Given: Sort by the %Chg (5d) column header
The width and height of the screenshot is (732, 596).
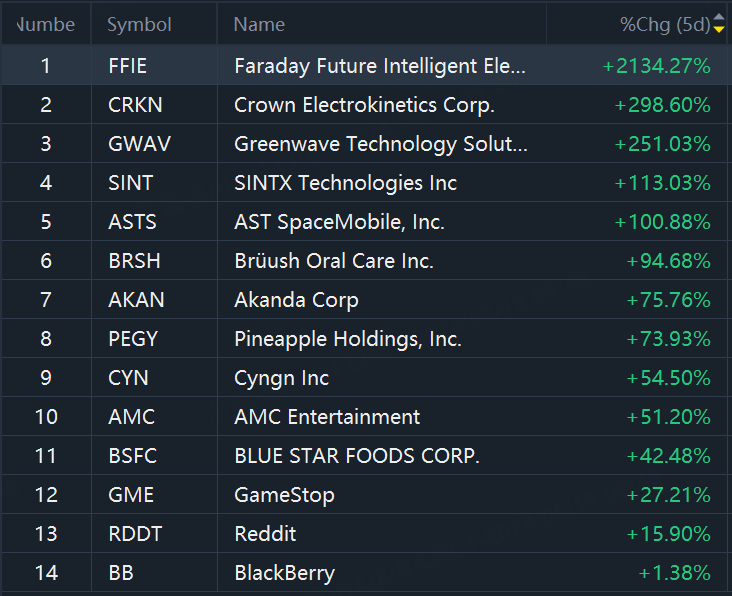Looking at the screenshot, I should 664,25.
